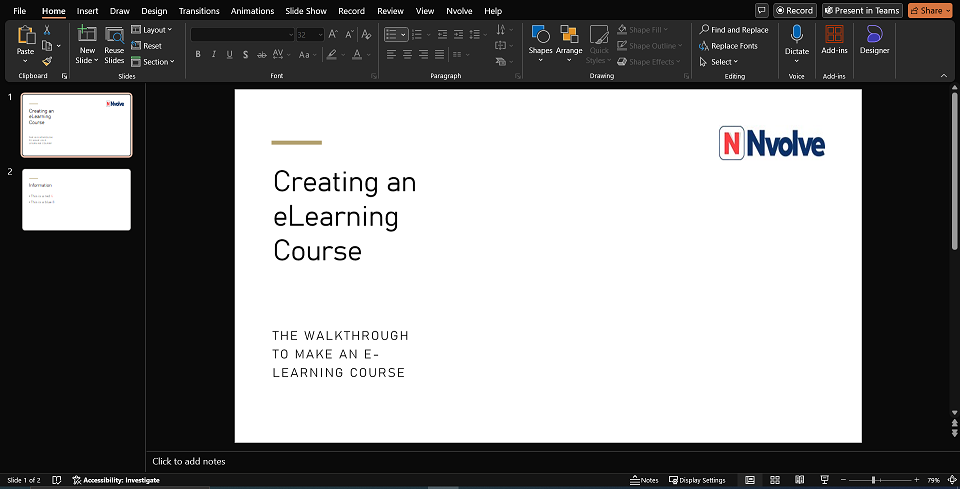Click the Paste clipboard icon
960x489 pixels.
[x=26, y=35]
